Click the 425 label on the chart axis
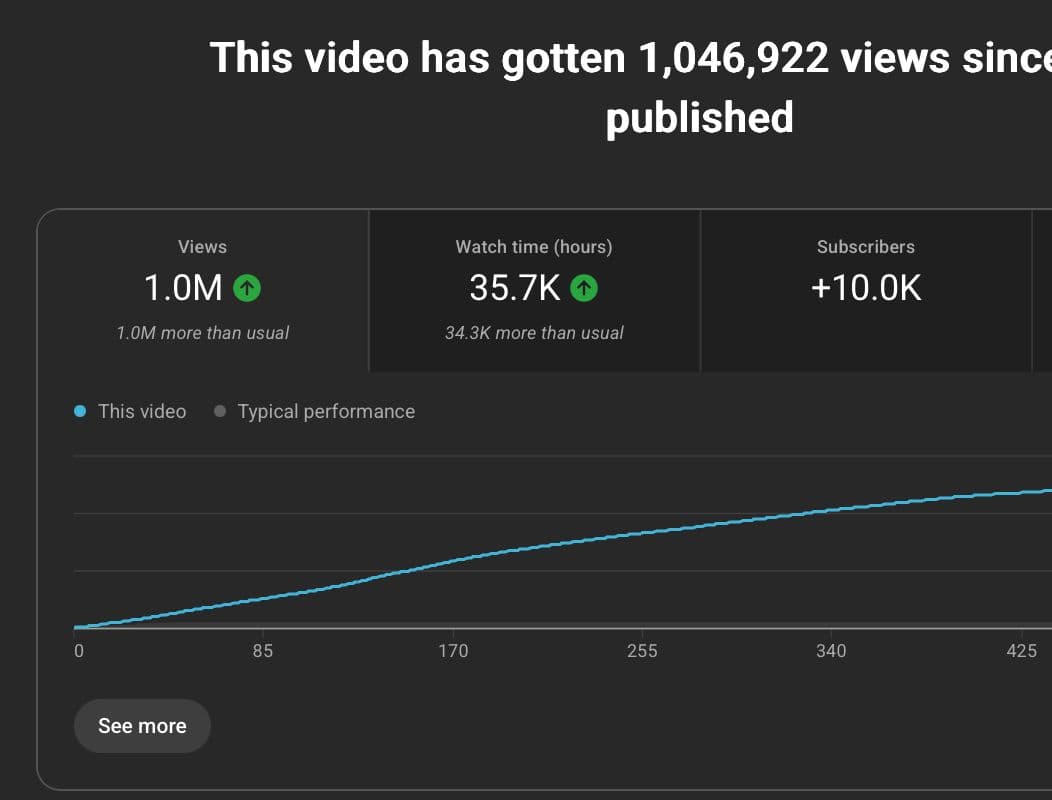 click(x=1021, y=650)
